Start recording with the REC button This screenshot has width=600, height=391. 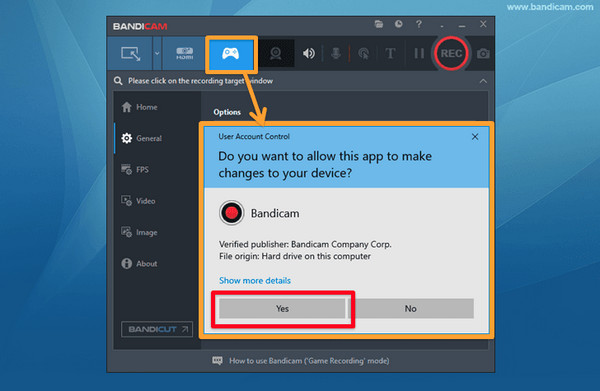pos(451,54)
